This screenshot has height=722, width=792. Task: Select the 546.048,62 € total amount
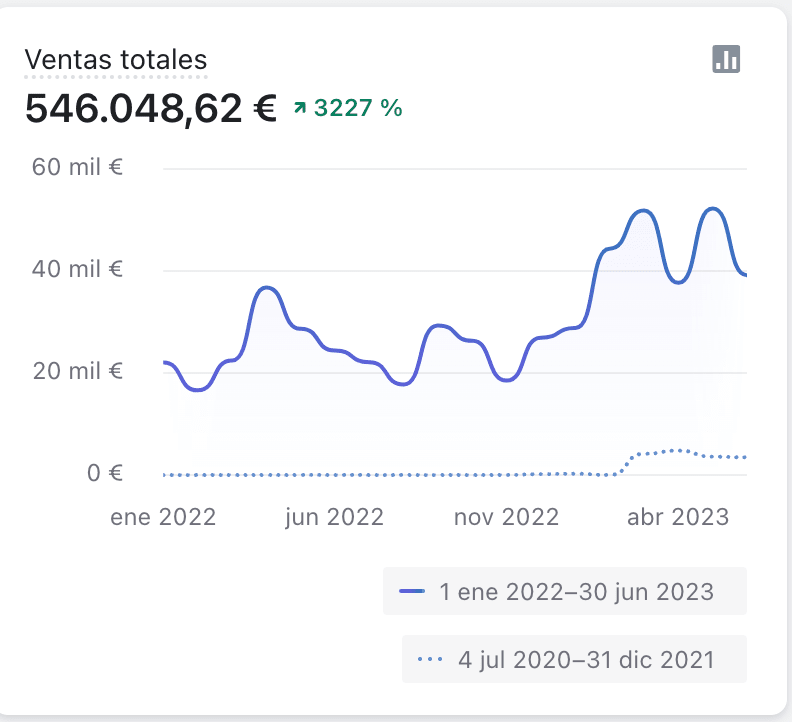click(150, 108)
